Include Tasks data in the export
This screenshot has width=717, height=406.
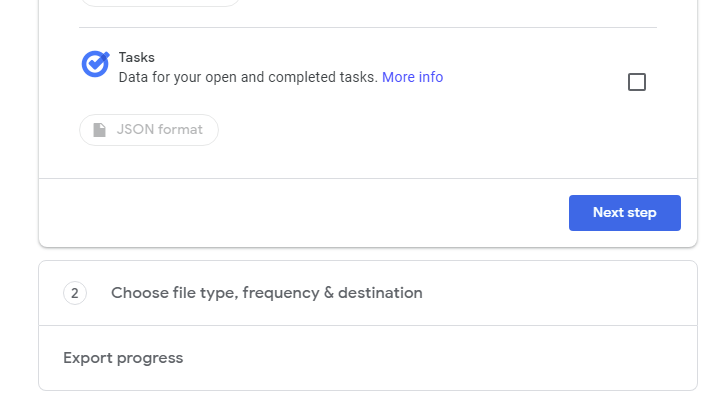click(637, 82)
